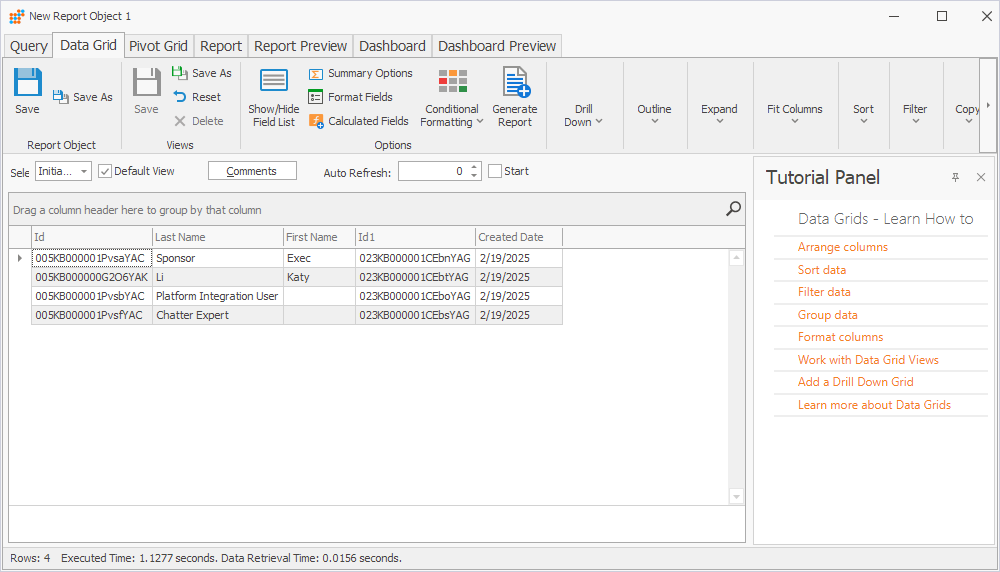The image size is (1000, 572).
Task: Click the Auto Refresh number field
Action: (x=434, y=171)
